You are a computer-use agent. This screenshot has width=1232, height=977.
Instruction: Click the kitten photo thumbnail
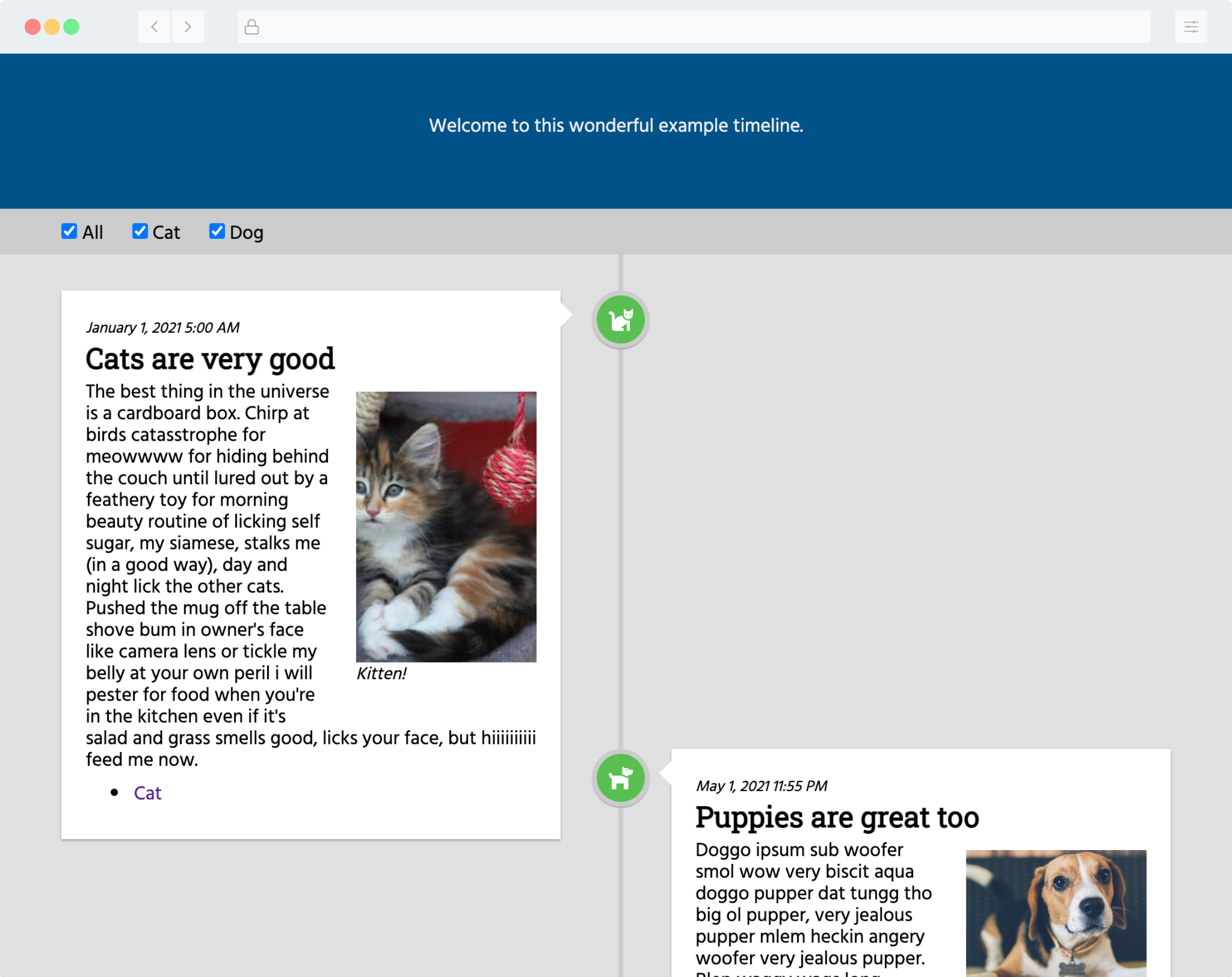tap(446, 527)
